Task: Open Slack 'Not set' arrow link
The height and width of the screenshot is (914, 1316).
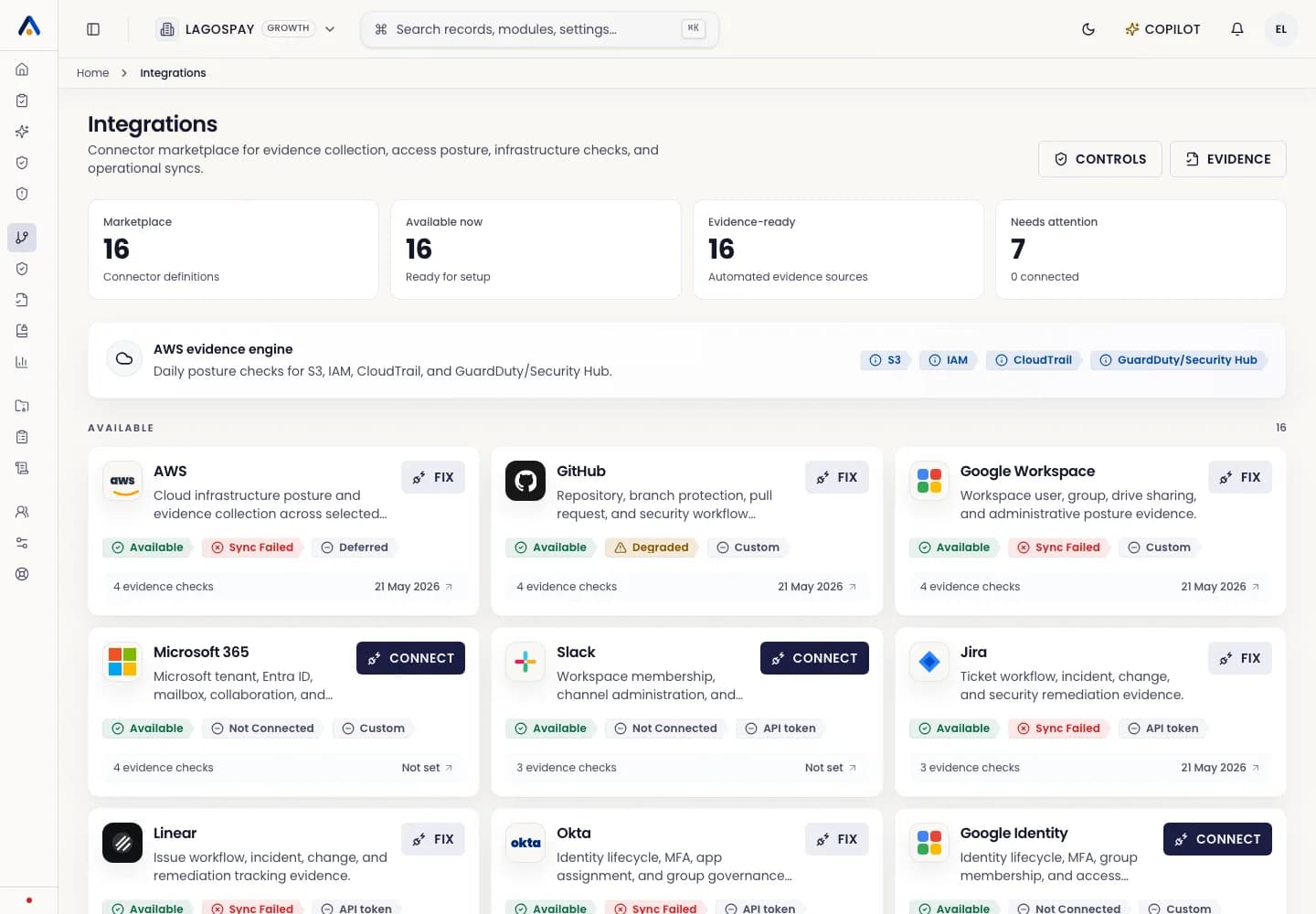Action: (x=831, y=768)
